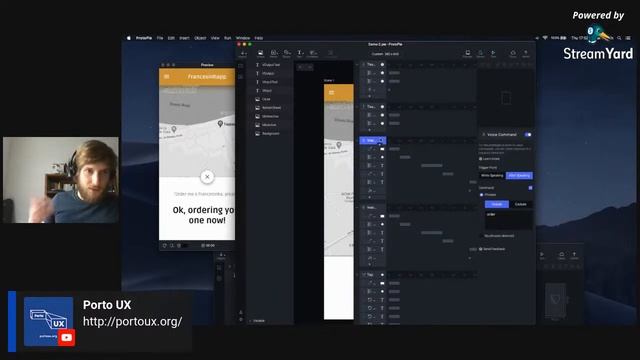Select the highlighted Voice Command trigger

pos(373,140)
